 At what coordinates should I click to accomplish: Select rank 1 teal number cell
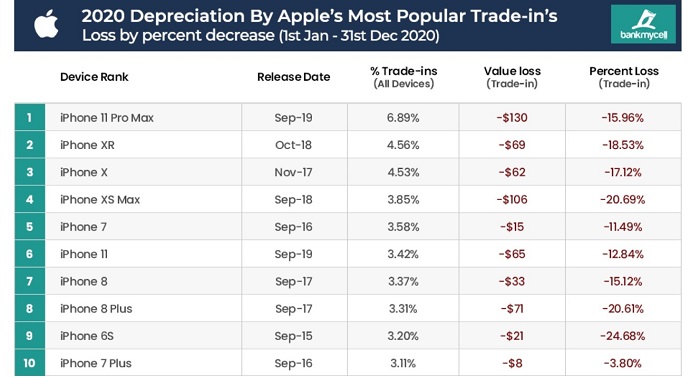coord(29,117)
